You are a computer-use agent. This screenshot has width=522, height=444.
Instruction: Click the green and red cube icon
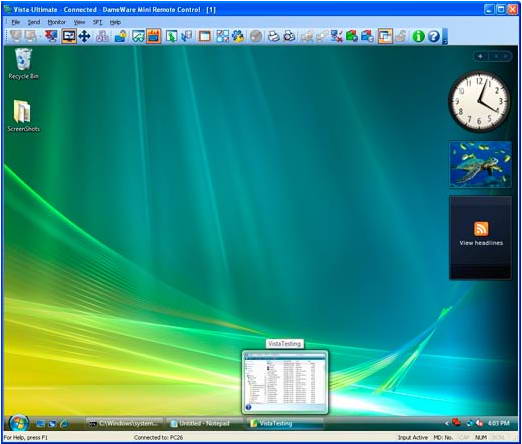tap(352, 36)
